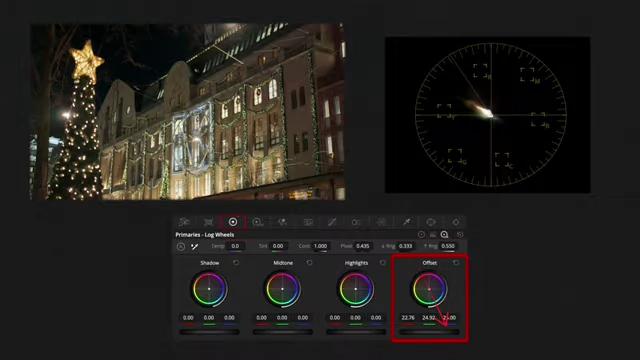Click the Primaries - Log Wheels title
Screen dimensions: 640x360
(x=204, y=235)
